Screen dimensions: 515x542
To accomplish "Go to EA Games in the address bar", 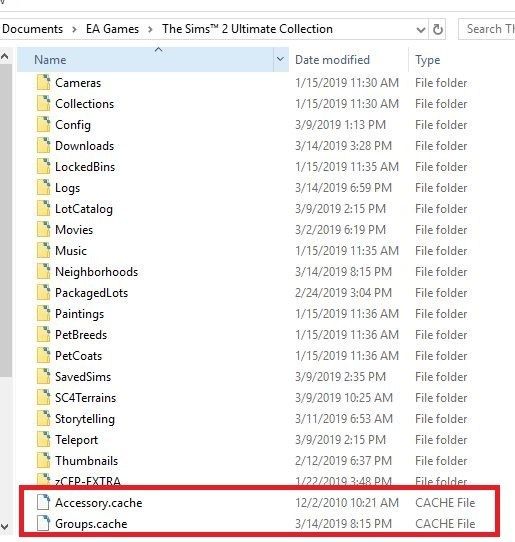I will point(112,29).
